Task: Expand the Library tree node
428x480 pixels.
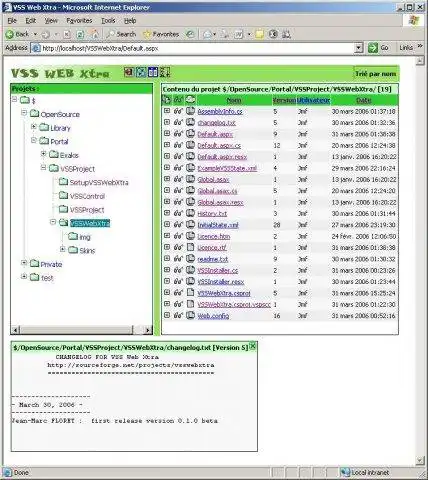Action: coord(33,127)
